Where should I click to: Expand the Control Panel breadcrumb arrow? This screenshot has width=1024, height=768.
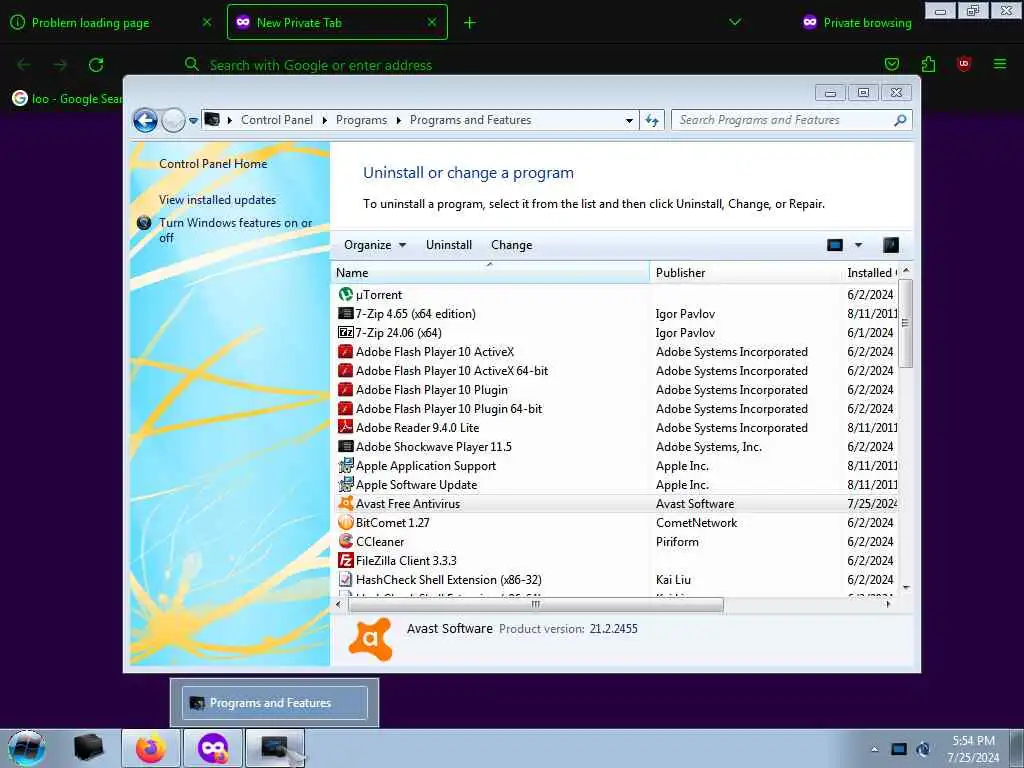coord(325,120)
